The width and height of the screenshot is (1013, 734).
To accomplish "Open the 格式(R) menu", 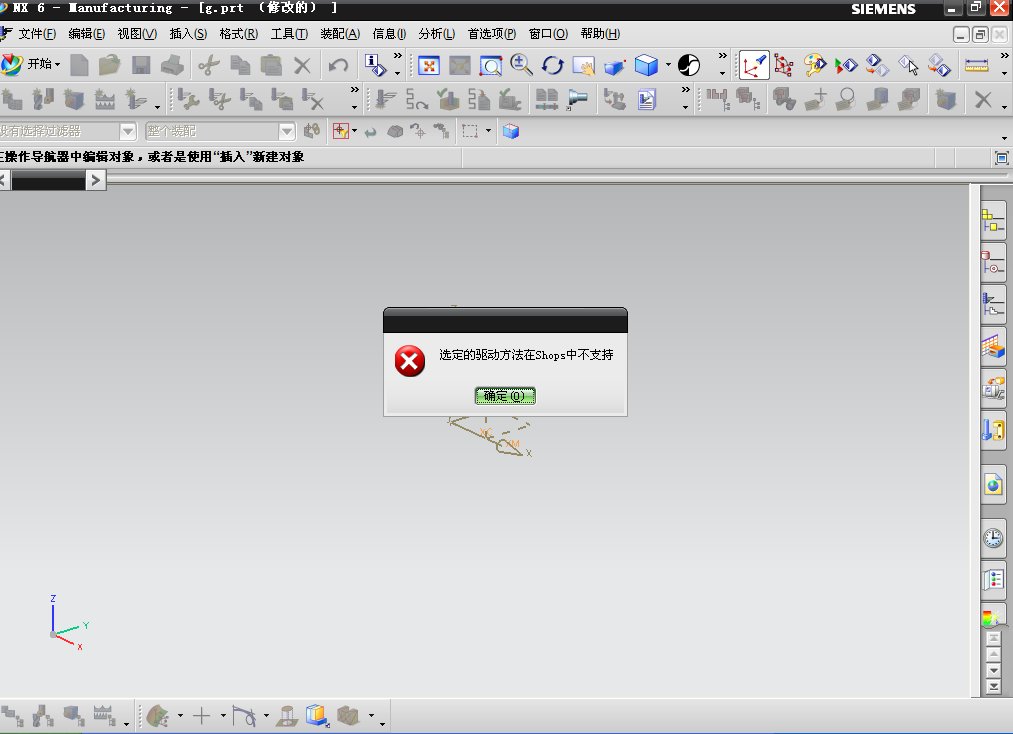I will [x=238, y=34].
